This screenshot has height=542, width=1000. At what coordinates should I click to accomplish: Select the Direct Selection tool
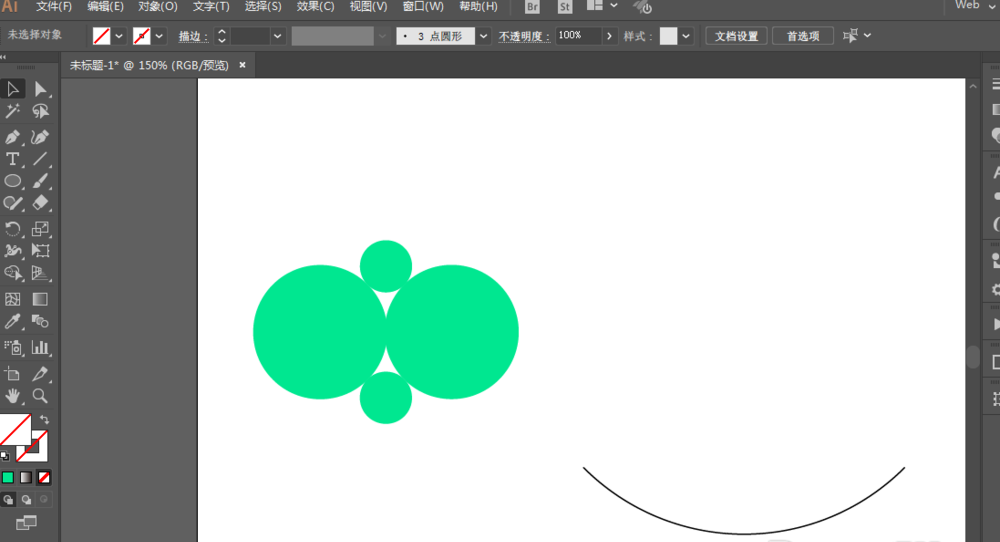40,89
